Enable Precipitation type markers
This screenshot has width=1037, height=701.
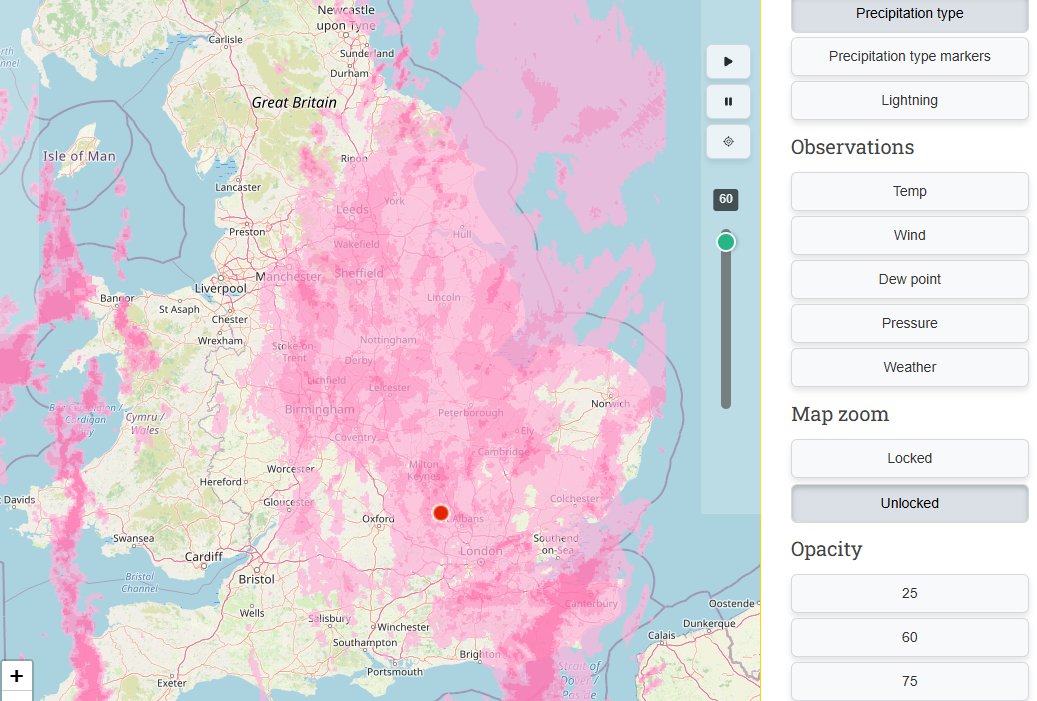click(908, 56)
